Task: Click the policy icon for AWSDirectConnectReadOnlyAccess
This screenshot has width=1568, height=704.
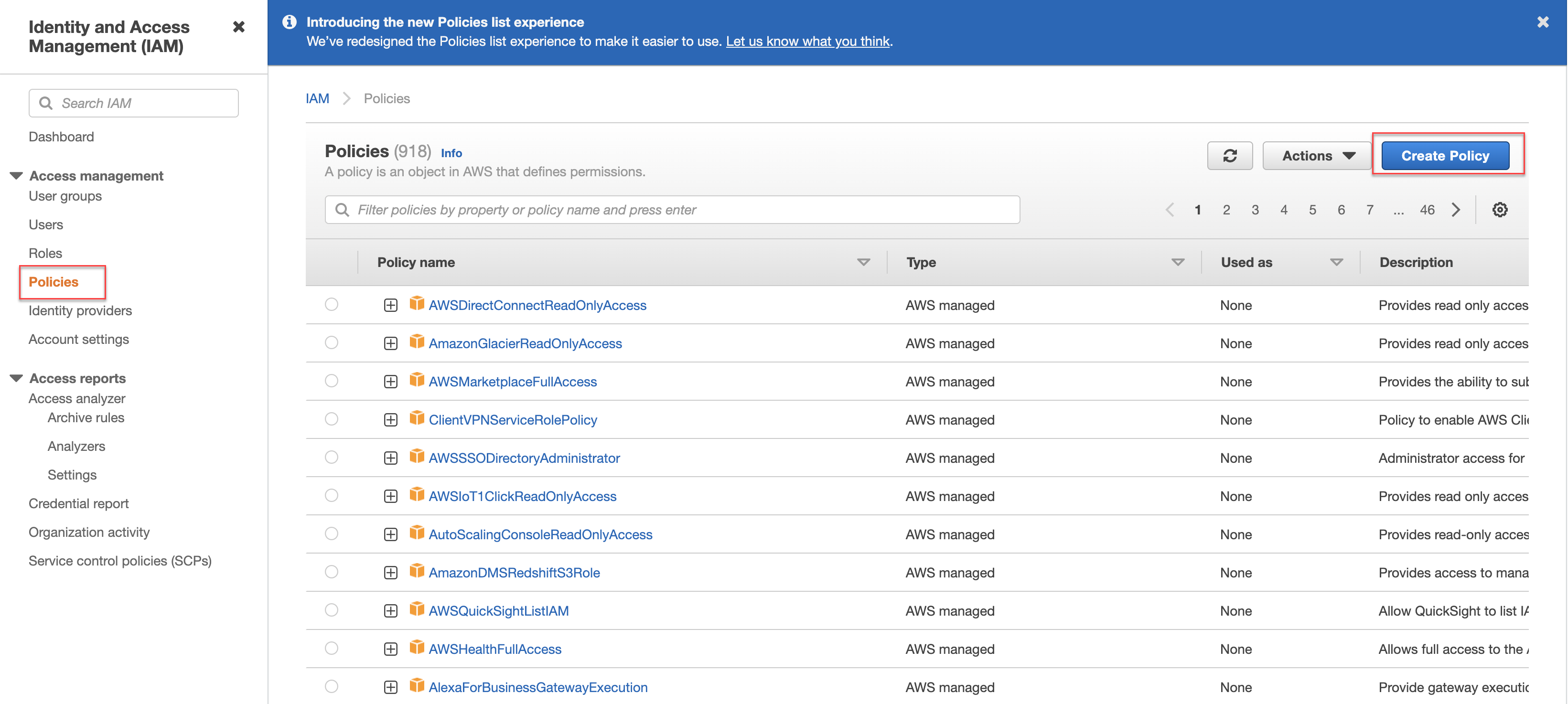Action: [x=416, y=304]
